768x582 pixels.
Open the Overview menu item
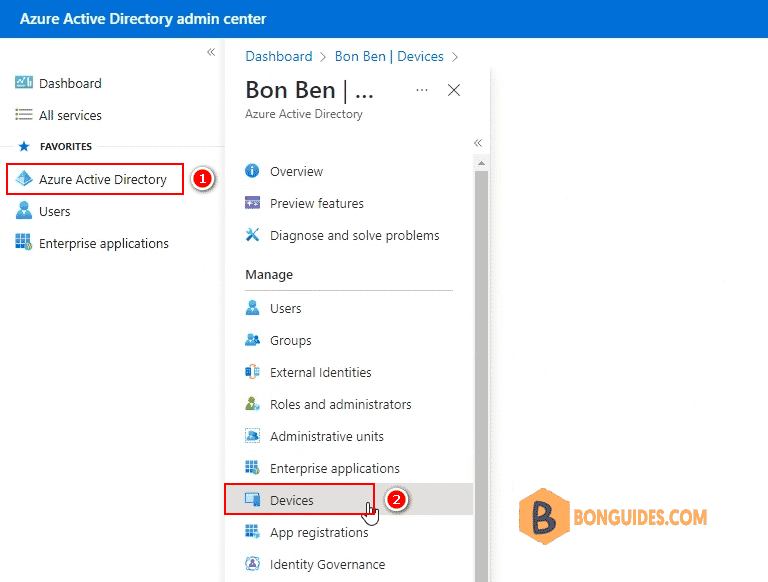pyautogui.click(x=296, y=171)
